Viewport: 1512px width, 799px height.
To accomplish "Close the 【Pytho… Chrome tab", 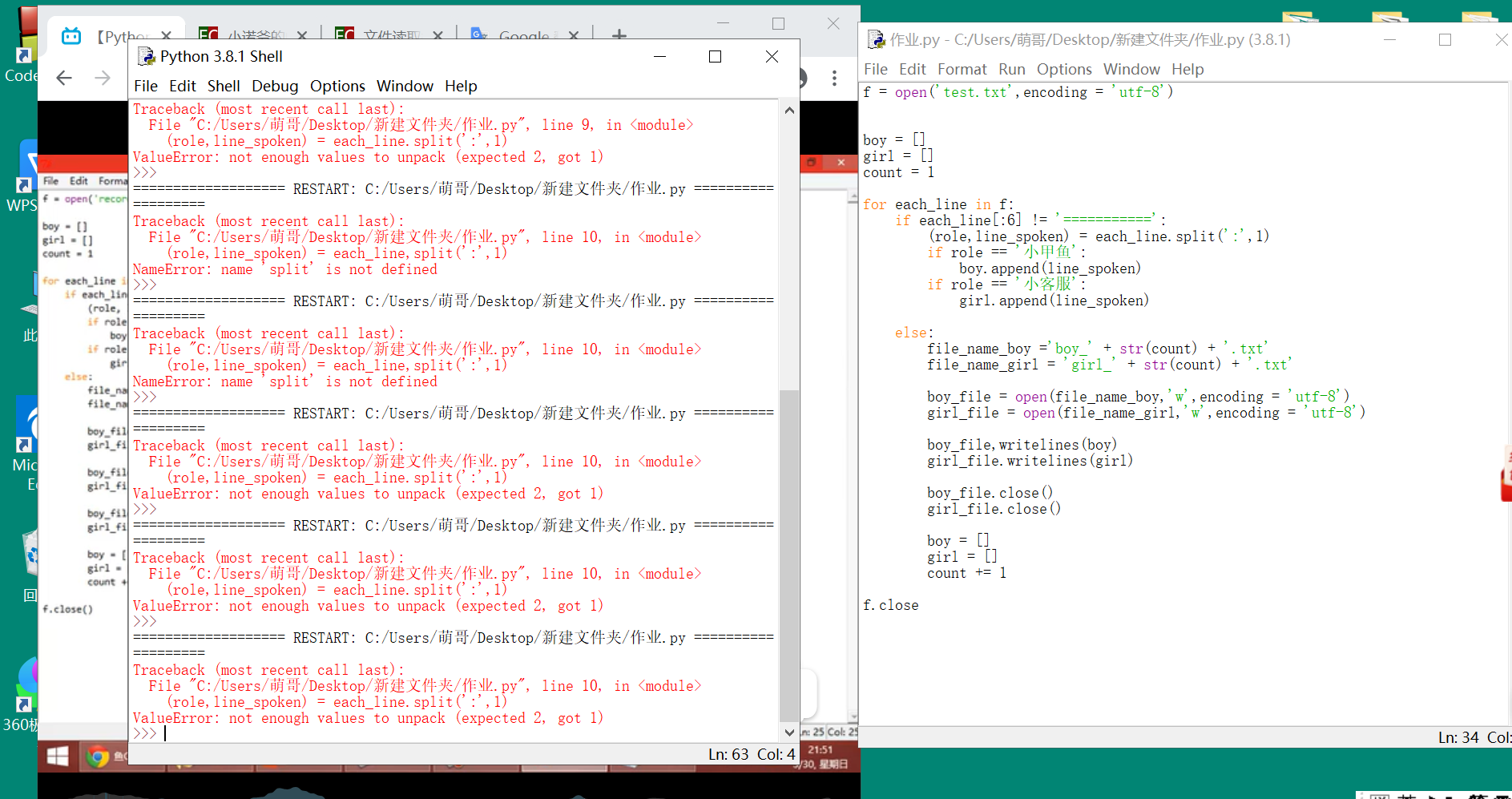I will tap(166, 35).
